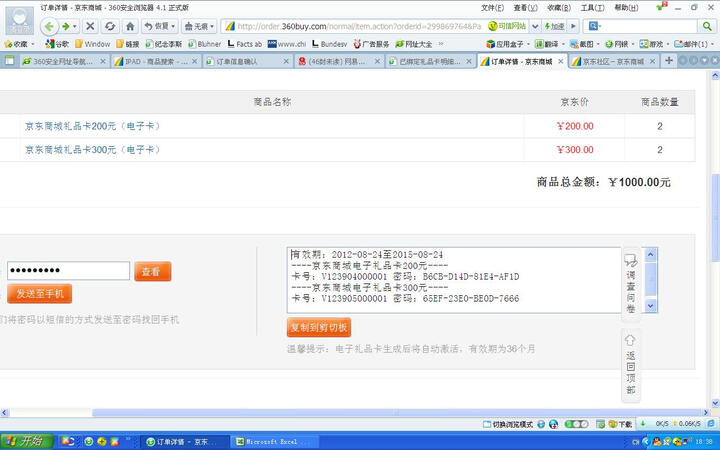Click the play arrow beside 加速
The width and height of the screenshot is (720, 450).
(573, 26)
